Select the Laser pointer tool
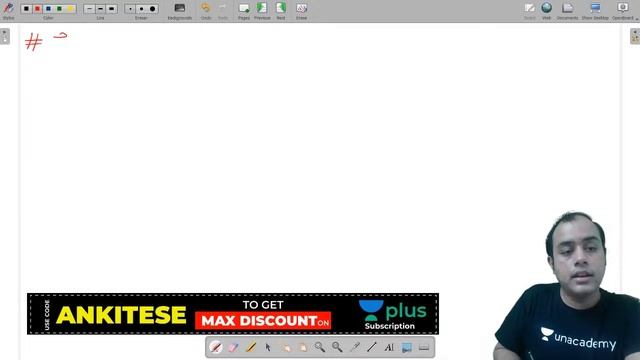The image size is (640, 360). (354, 347)
